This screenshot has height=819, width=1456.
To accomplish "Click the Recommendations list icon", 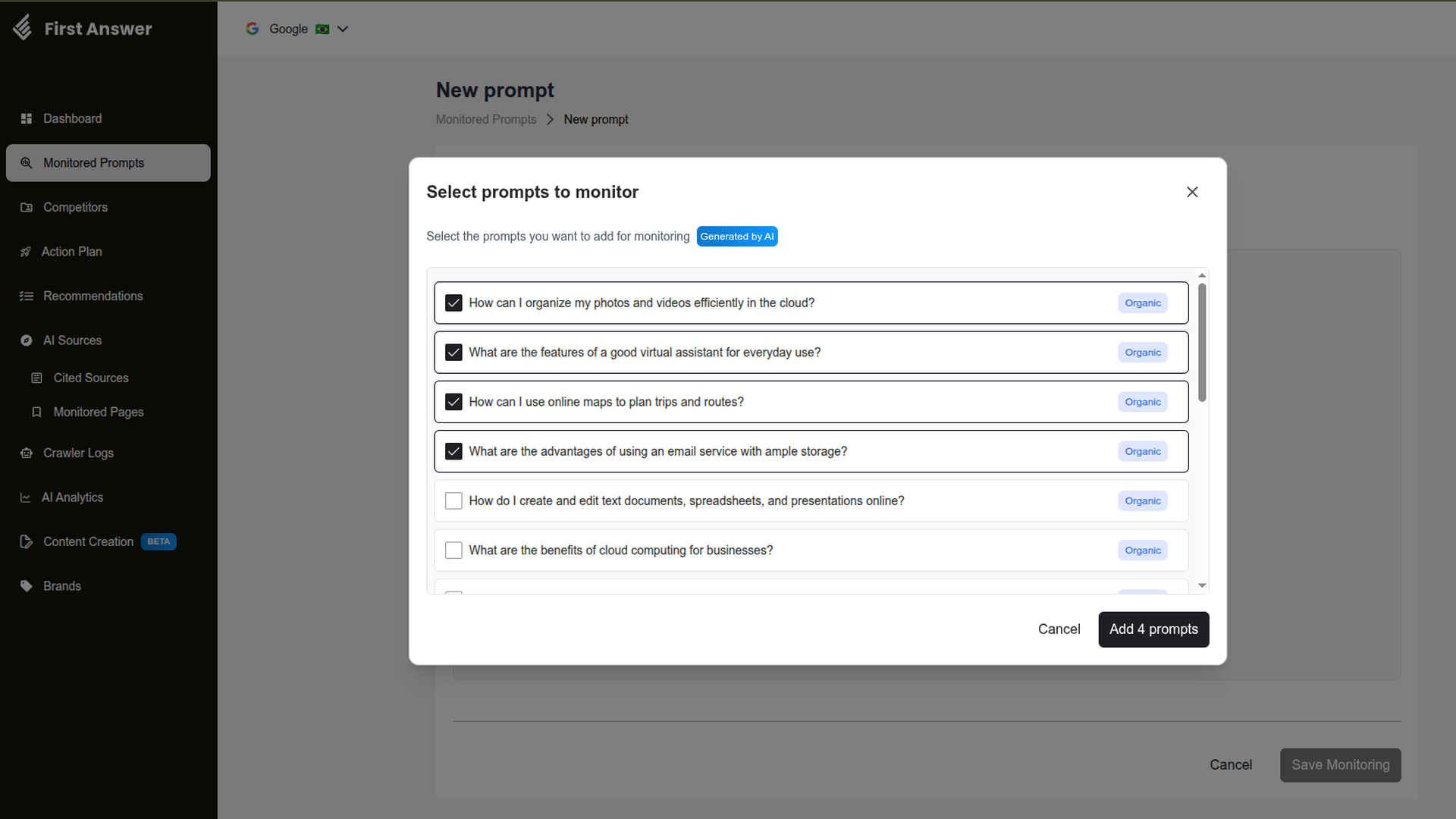I will click(x=27, y=296).
